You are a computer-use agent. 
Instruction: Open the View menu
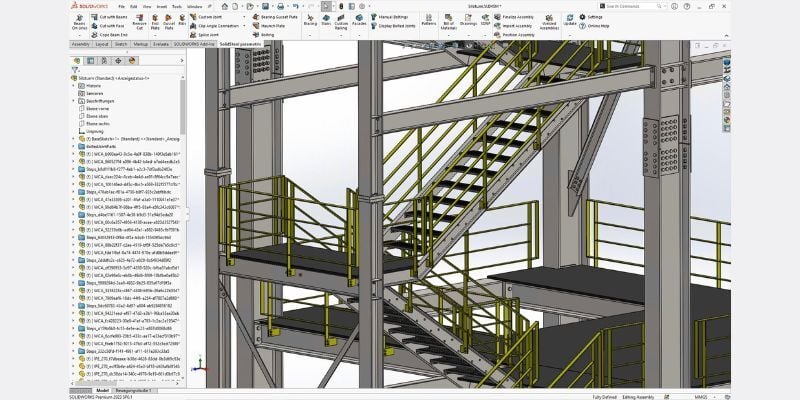coord(147,7)
